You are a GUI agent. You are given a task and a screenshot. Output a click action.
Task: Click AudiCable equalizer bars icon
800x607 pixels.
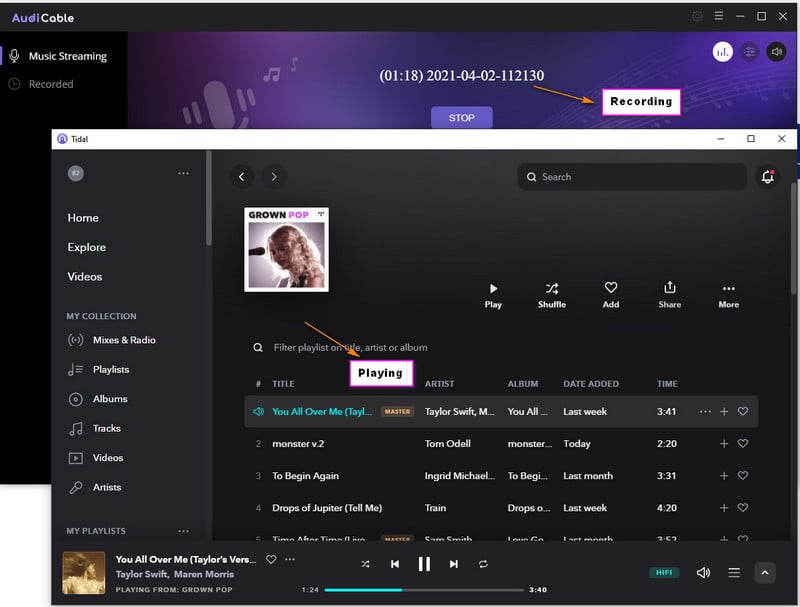pyautogui.click(x=722, y=52)
